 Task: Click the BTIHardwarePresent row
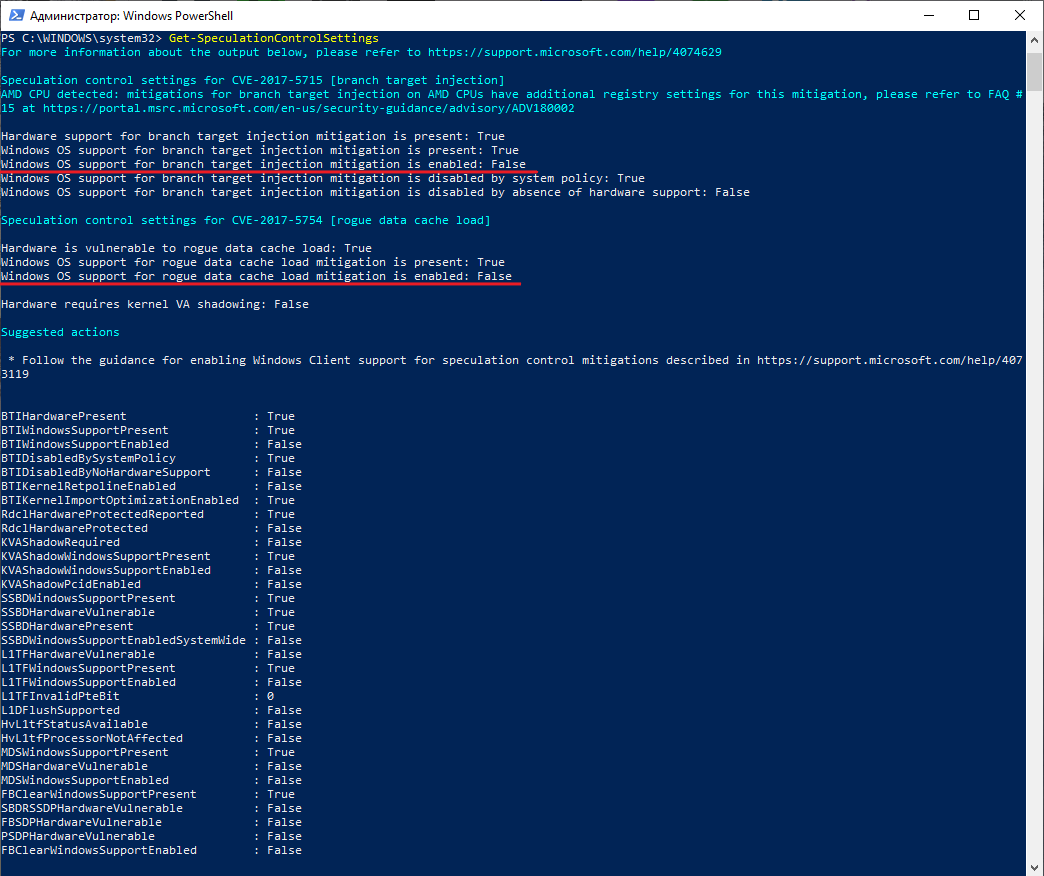148,416
